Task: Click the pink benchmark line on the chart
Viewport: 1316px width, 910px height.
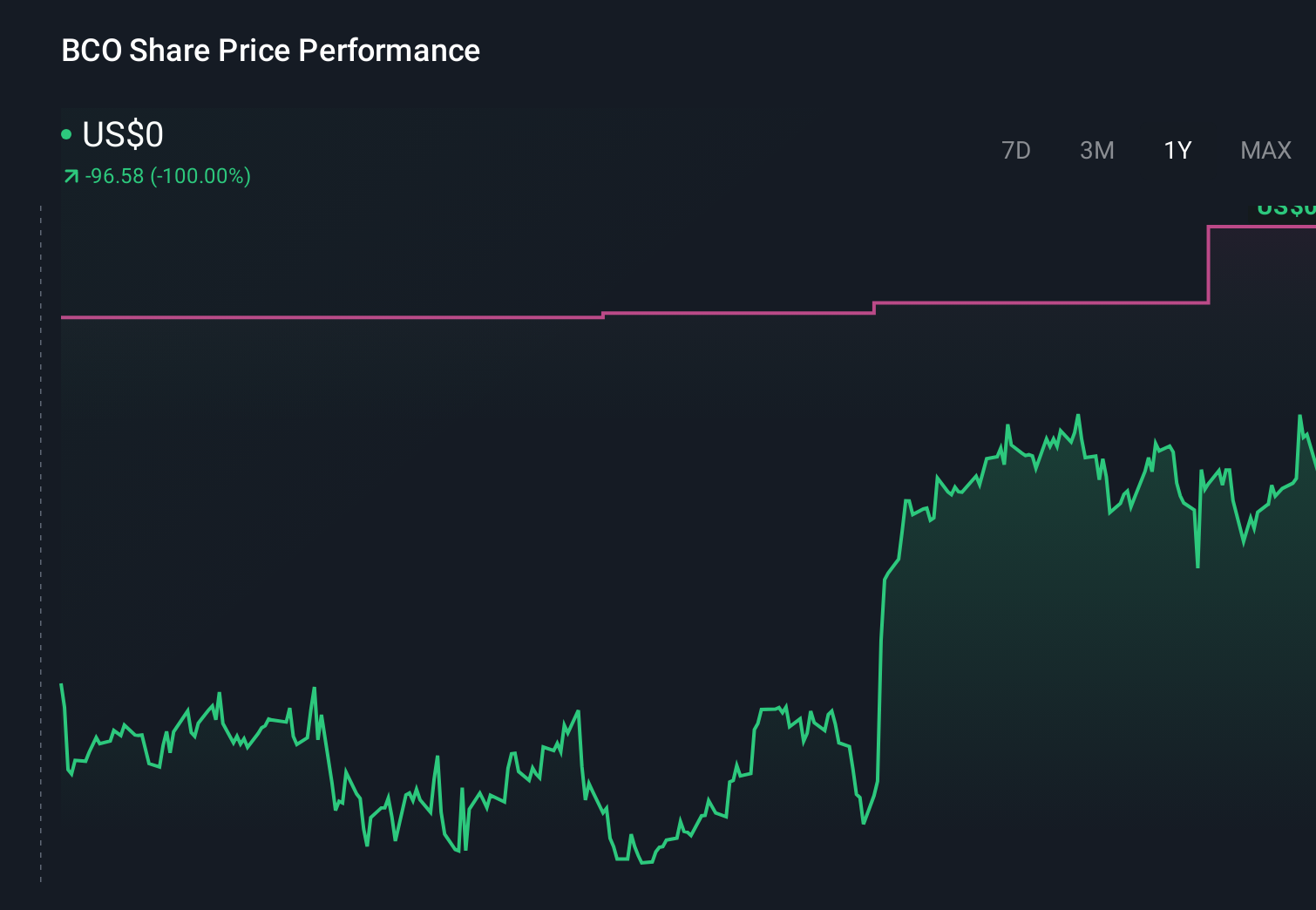Action: [349, 318]
